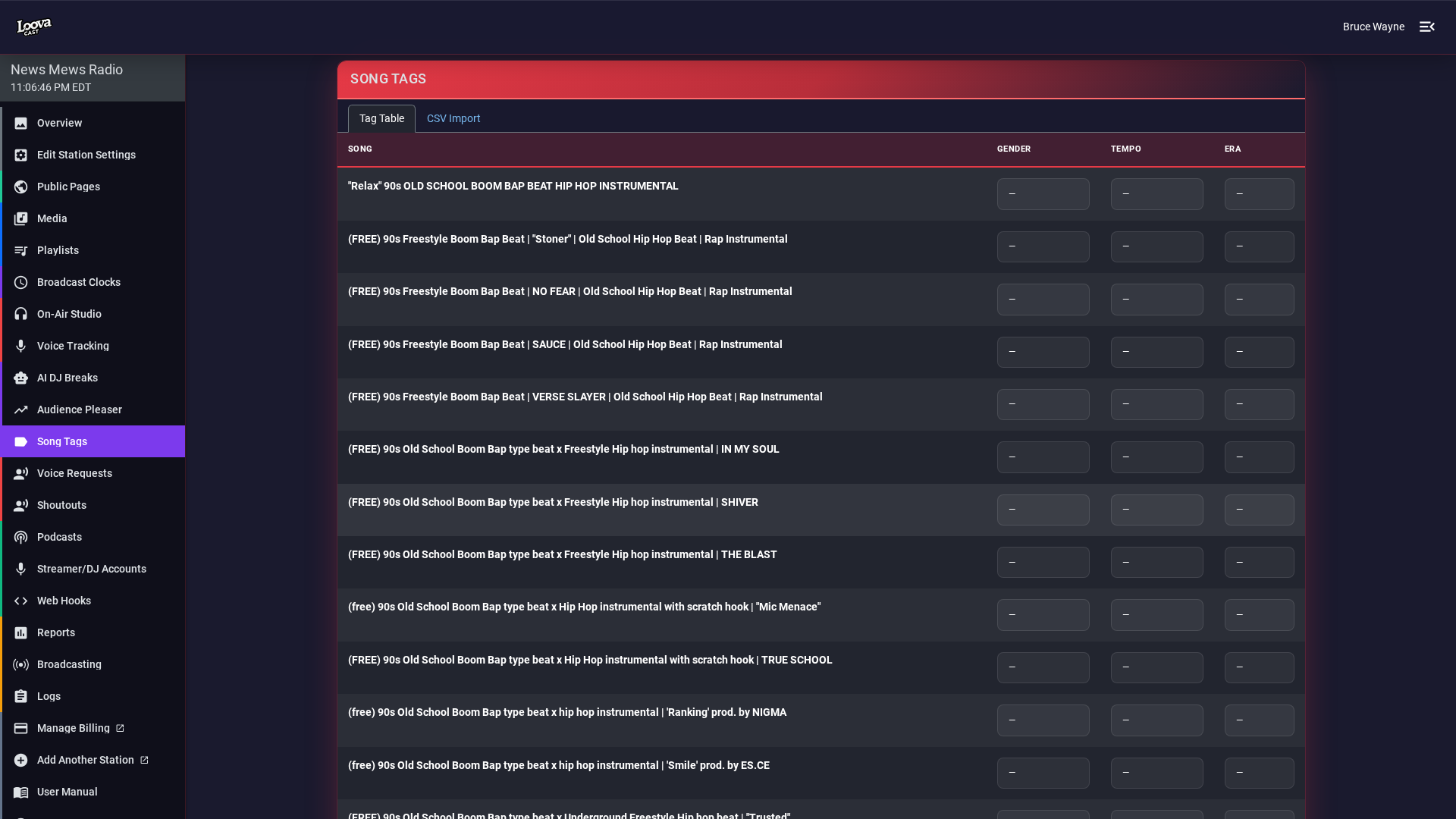
Task: Expand Gender dropdown for the TRUE SCHOOL beat
Action: point(1043,667)
